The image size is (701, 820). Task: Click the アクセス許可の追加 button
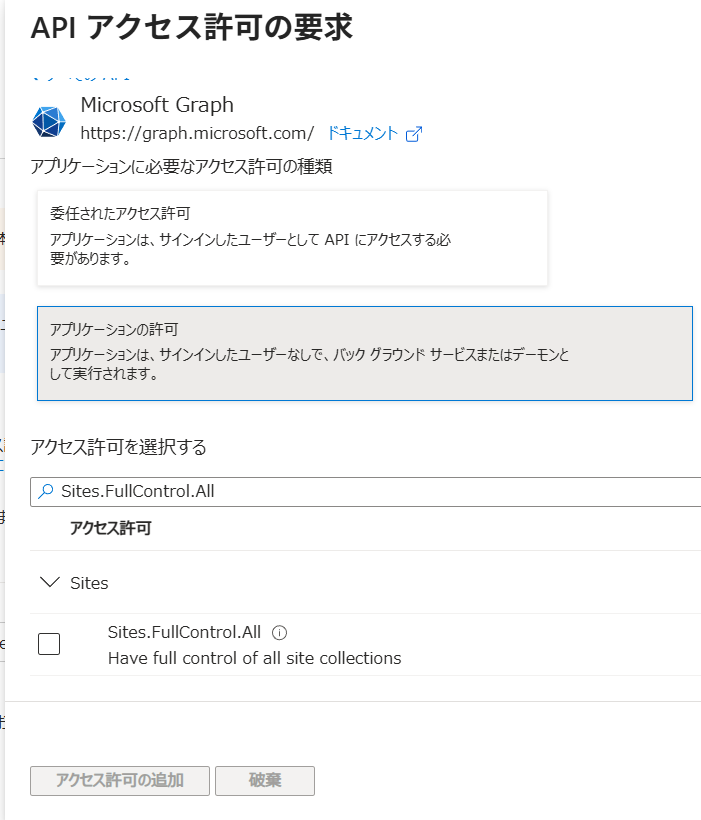(120, 781)
